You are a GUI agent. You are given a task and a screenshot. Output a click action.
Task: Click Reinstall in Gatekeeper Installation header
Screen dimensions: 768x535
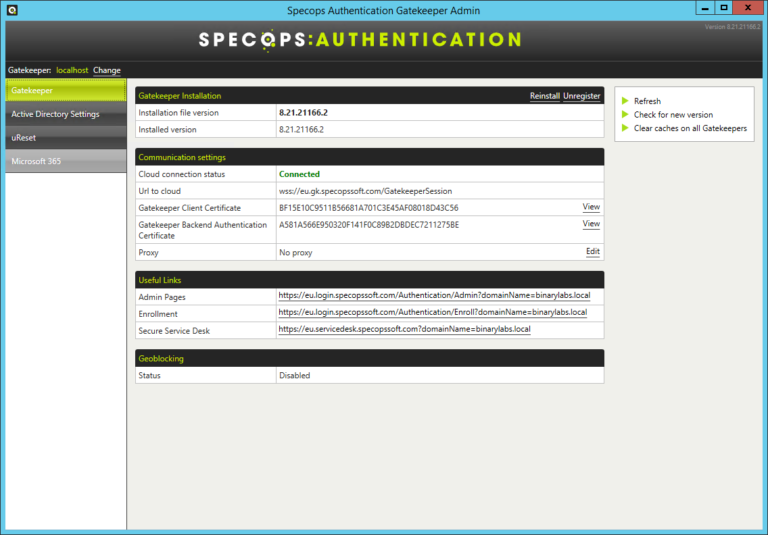click(545, 96)
